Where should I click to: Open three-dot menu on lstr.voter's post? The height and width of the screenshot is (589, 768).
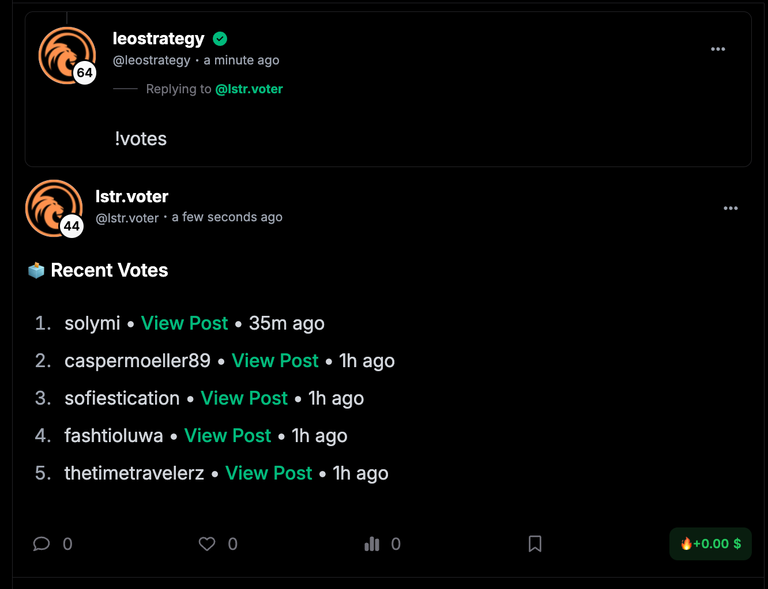(731, 208)
